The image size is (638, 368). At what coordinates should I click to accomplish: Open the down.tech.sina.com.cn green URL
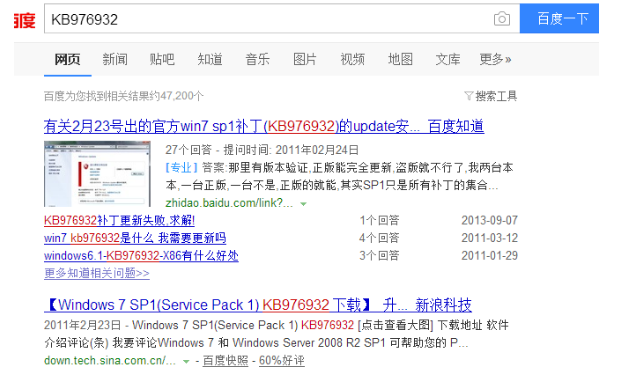(x=110, y=361)
